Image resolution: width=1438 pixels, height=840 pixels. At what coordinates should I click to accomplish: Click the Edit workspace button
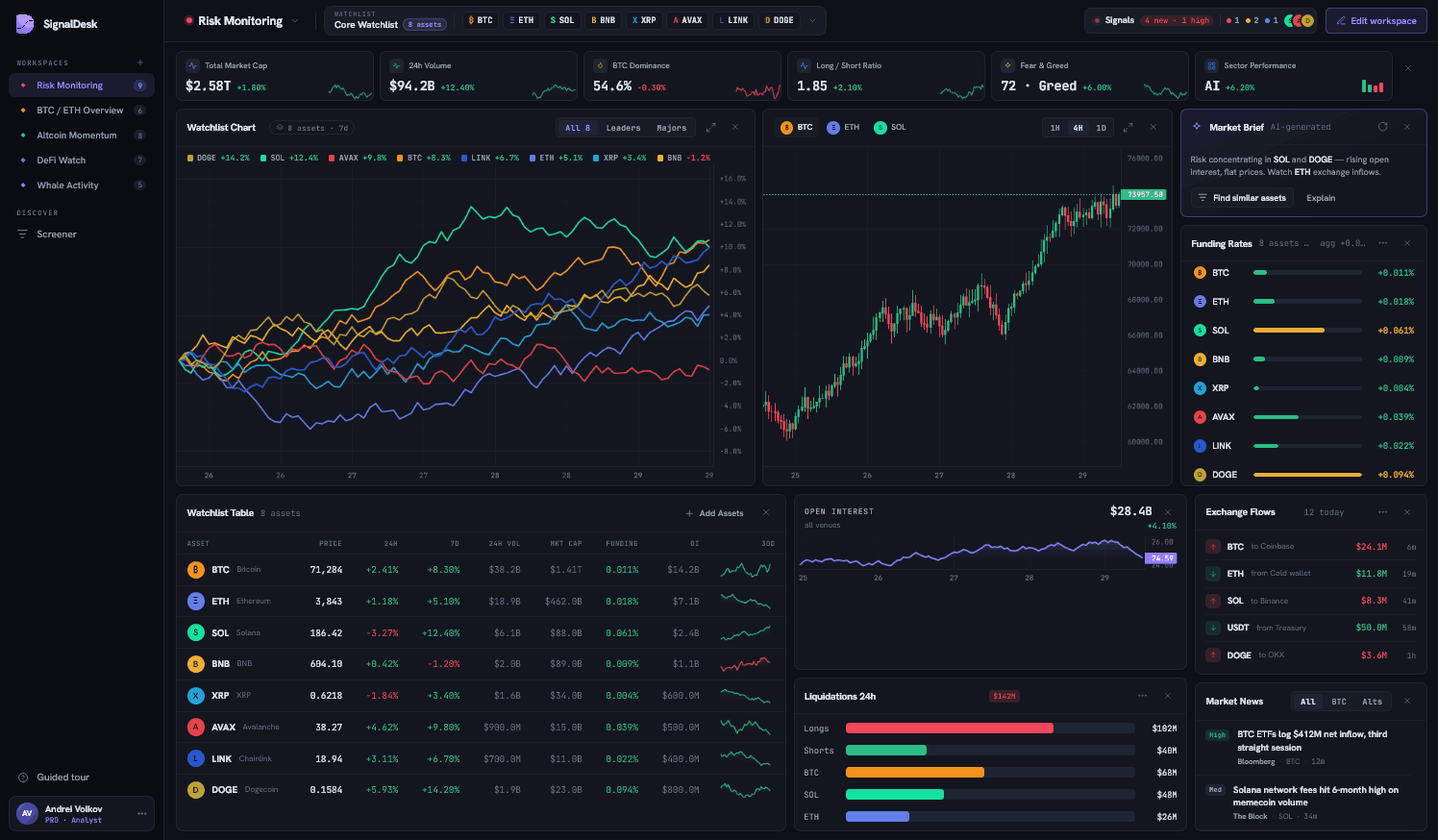[x=1376, y=20]
